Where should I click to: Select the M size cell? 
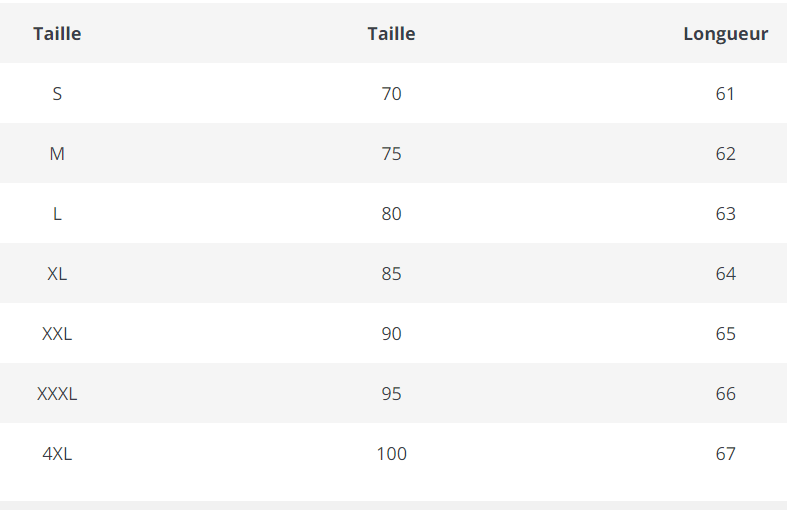point(57,154)
